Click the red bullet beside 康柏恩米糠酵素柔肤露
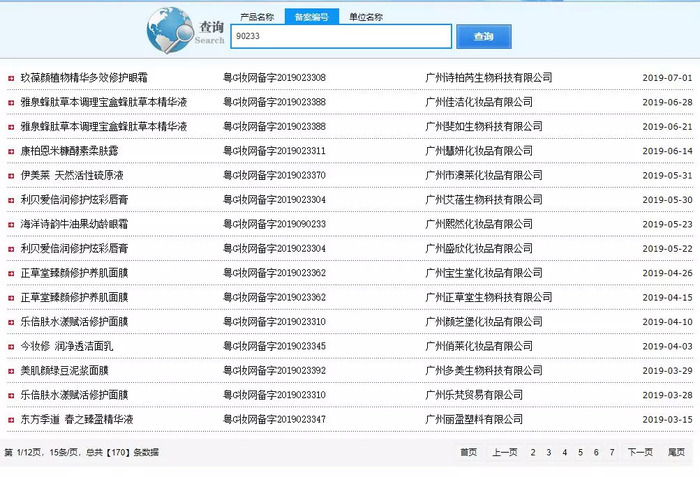The width and height of the screenshot is (700, 477). [11, 151]
